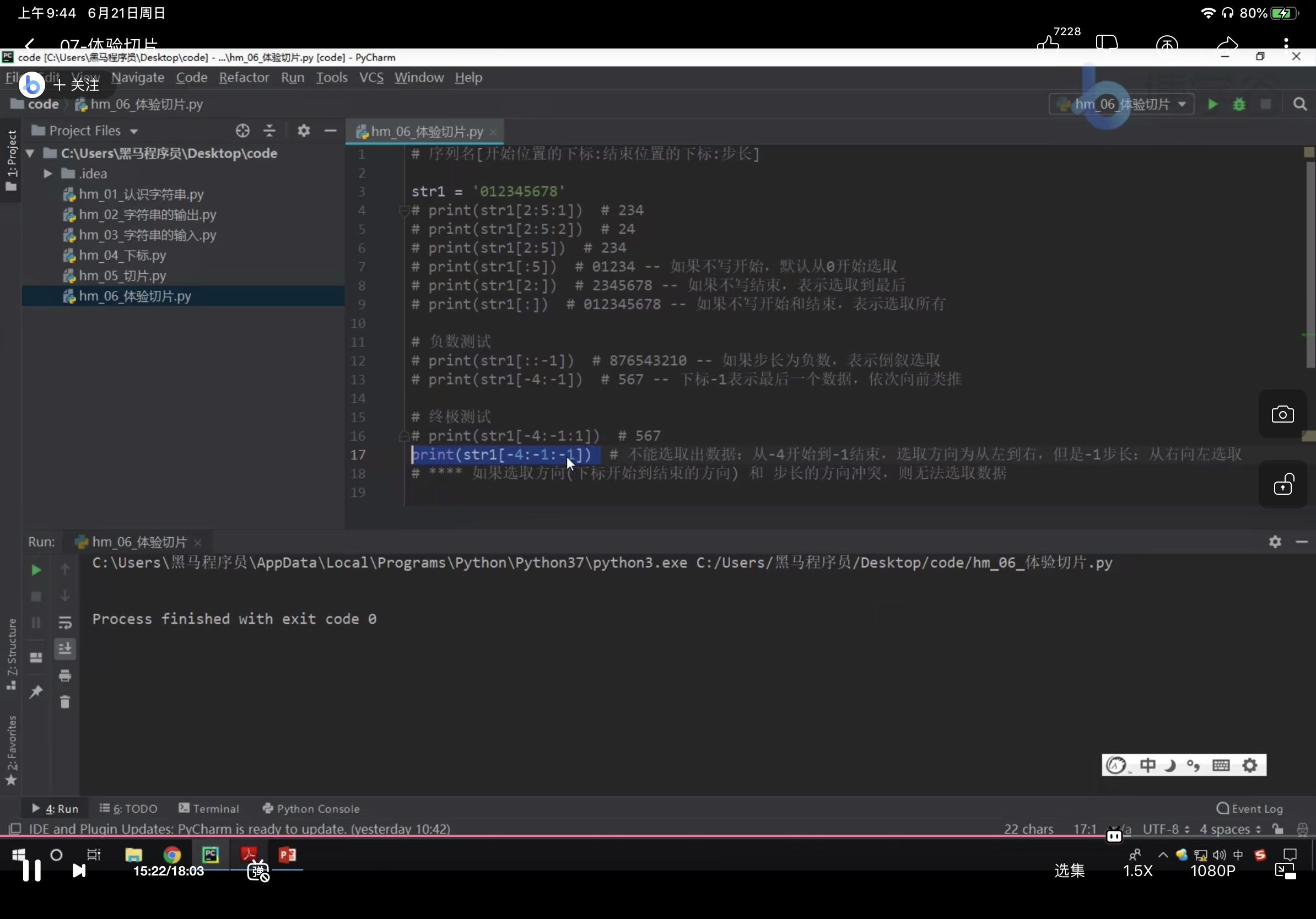Screen dimensions: 1316x919
Task: Open the Refactor menu
Action: pyautogui.click(x=244, y=77)
